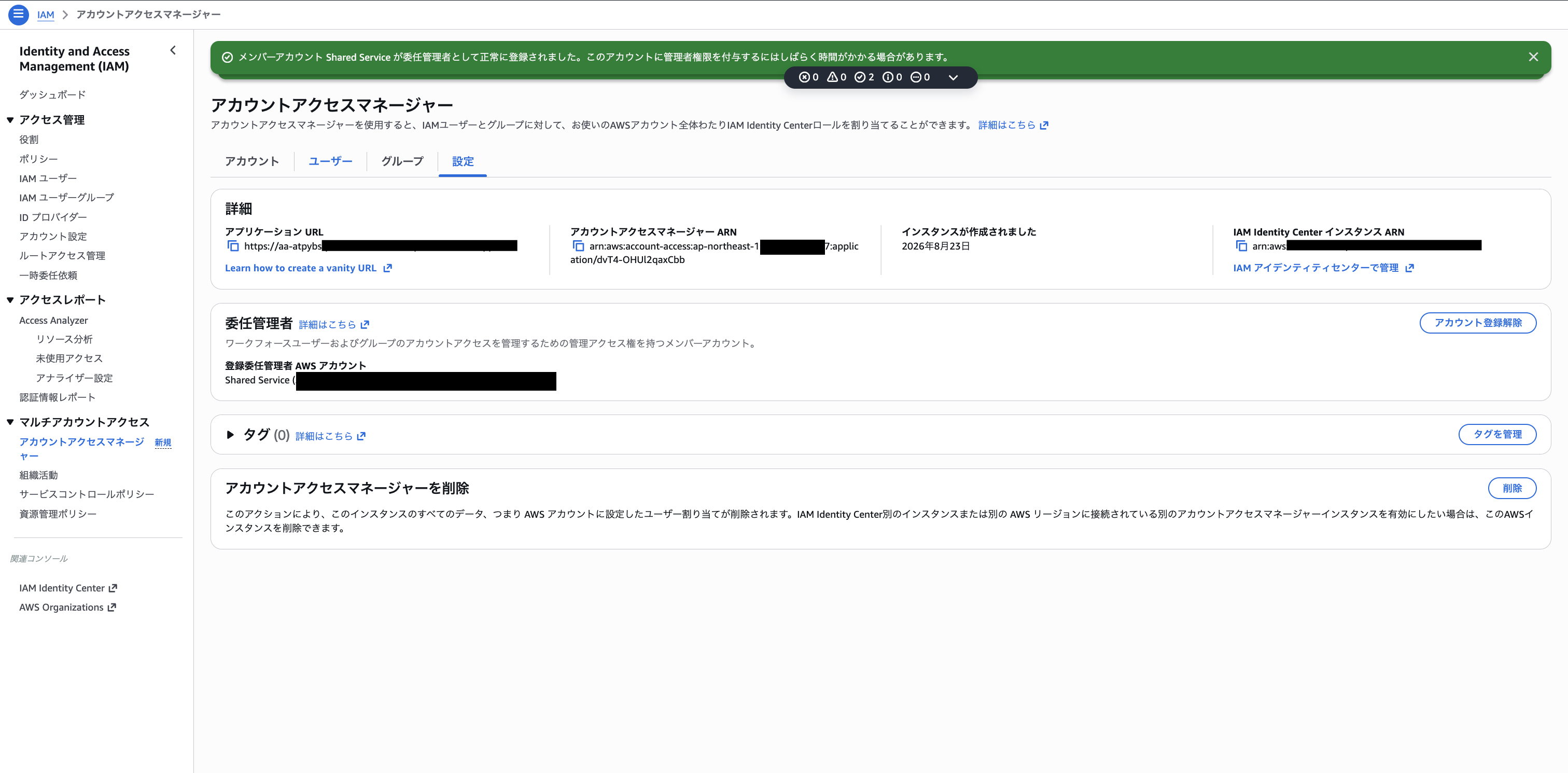Open 認証情報レポート in the sidebar

(57, 397)
